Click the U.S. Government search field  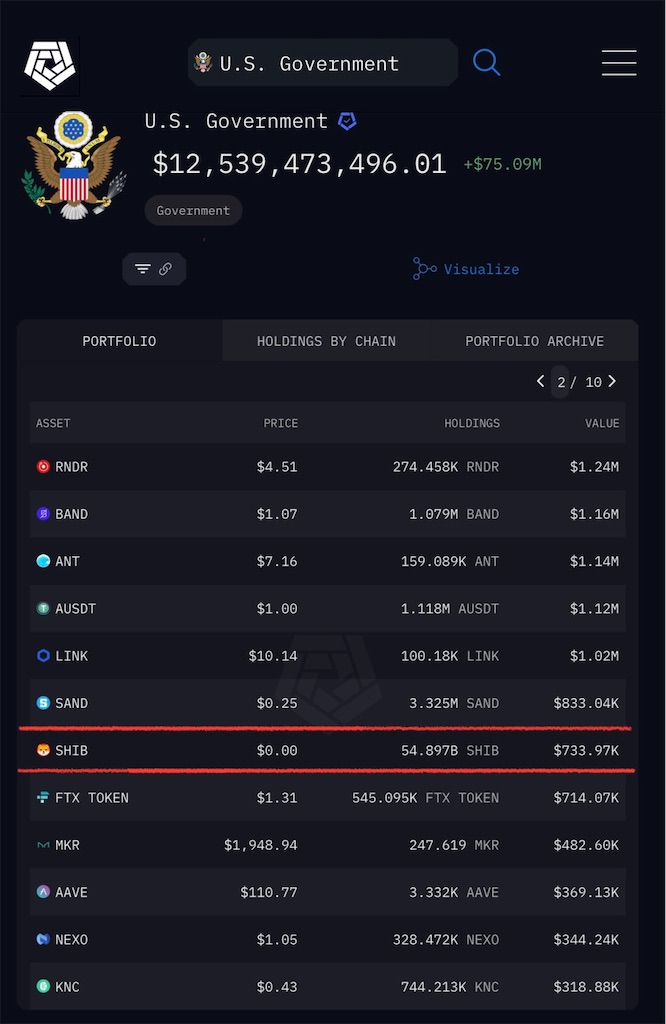(x=323, y=63)
